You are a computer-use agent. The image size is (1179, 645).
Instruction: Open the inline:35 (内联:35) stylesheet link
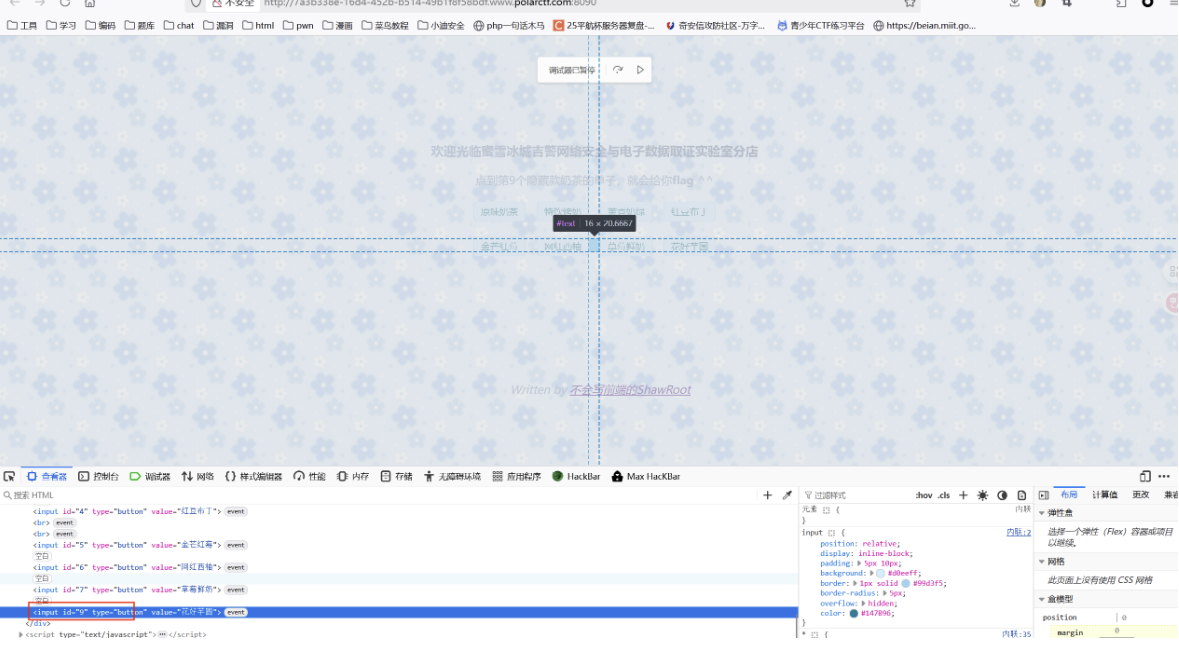pos(1017,634)
